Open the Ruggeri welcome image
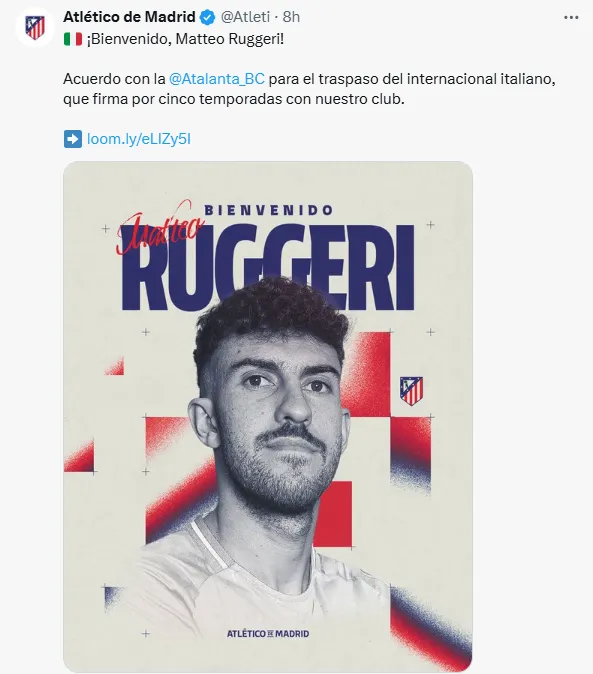Viewport: 593px width, 674px height. 268,416
